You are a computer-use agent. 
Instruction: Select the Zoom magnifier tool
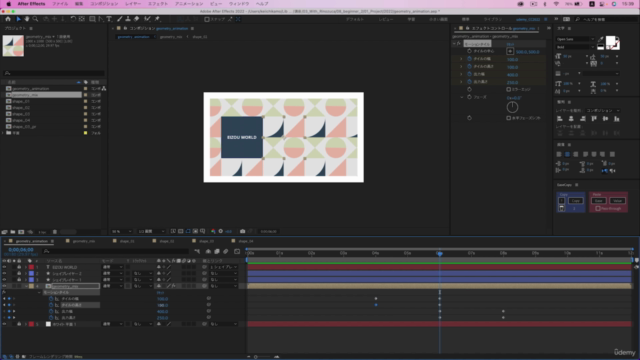(x=36, y=19)
